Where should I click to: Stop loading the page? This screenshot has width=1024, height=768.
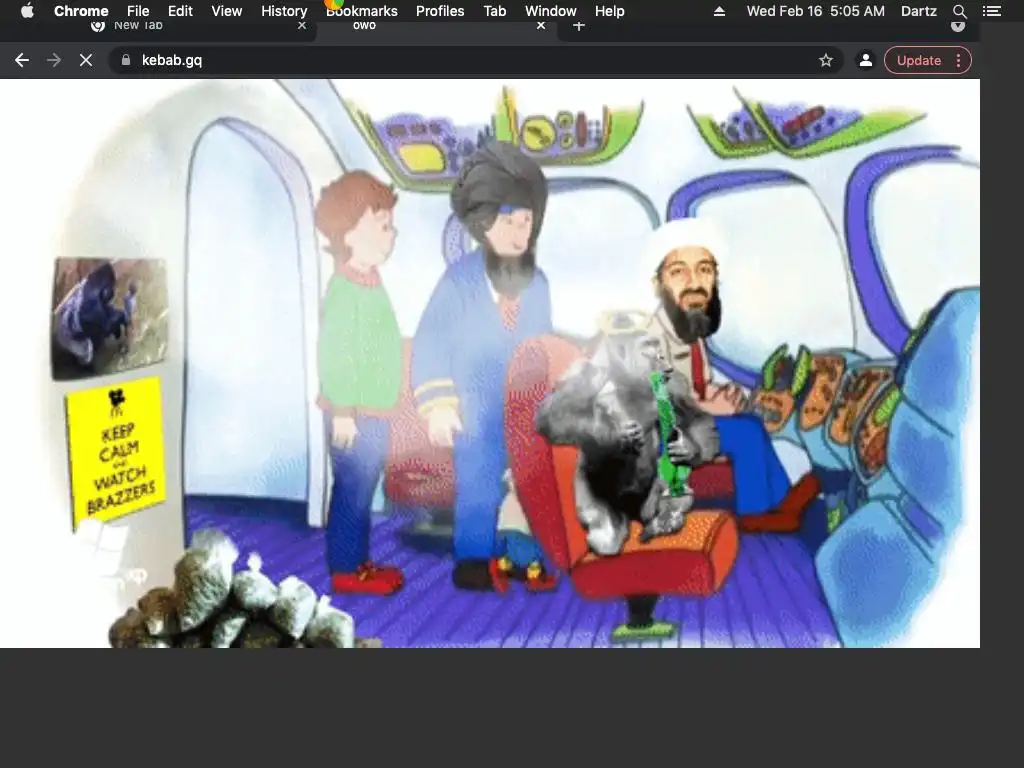86,60
